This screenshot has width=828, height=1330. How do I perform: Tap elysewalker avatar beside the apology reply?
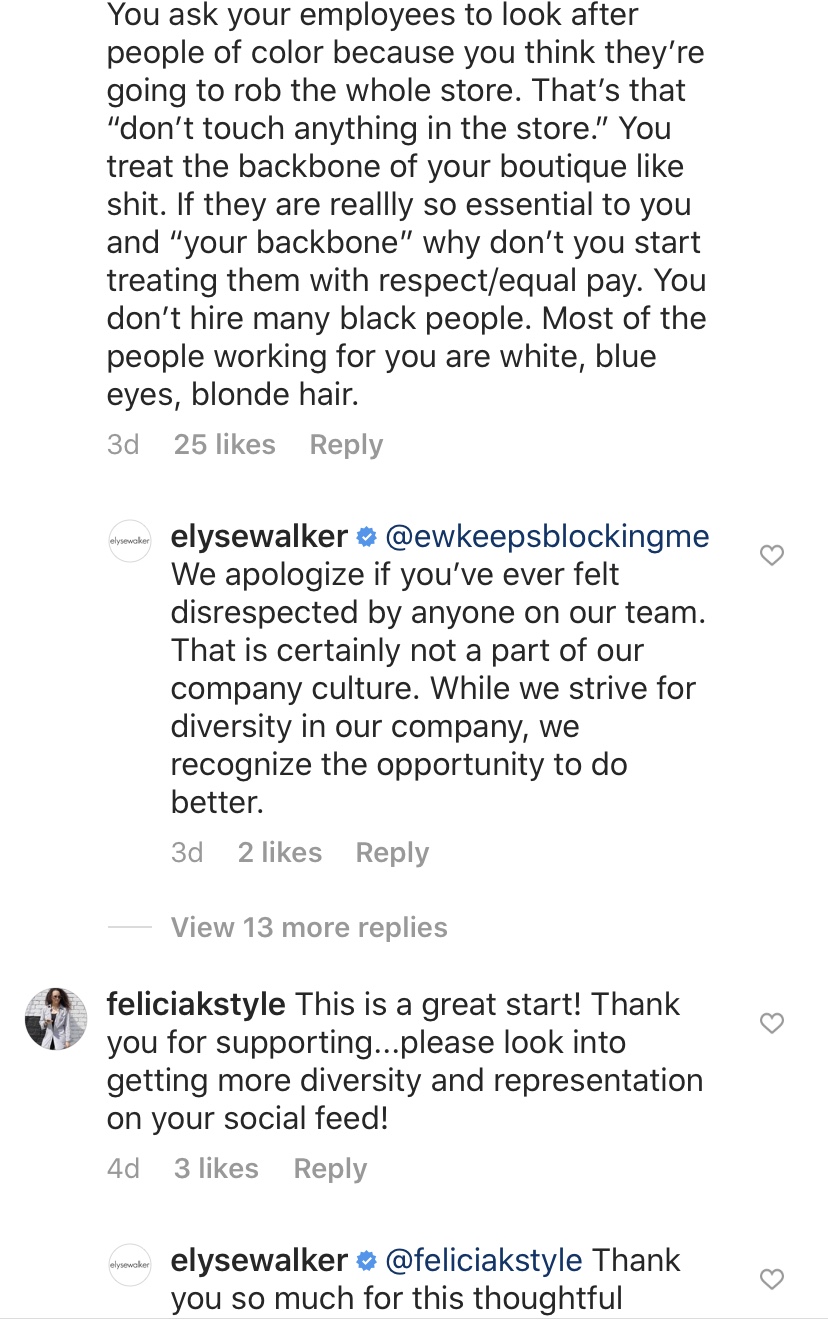(x=129, y=541)
